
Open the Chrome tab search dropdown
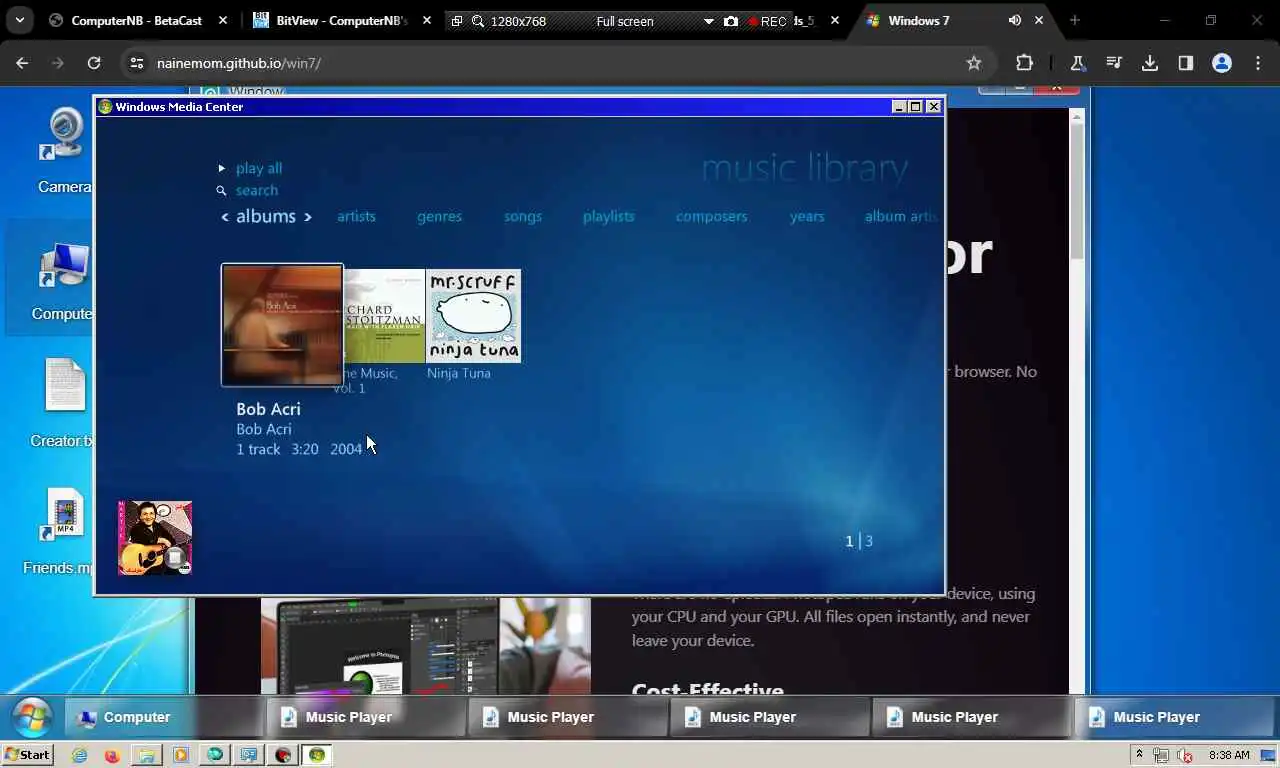20,20
